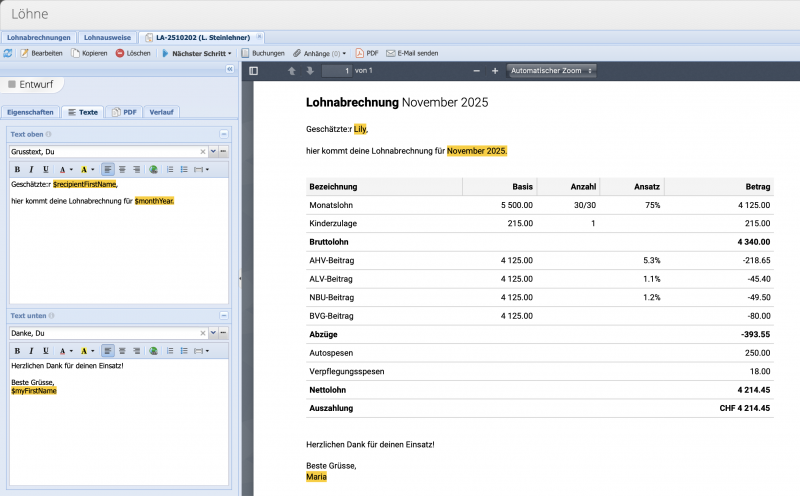Image resolution: width=800 pixels, height=496 pixels.
Task: Zoom out of the PDF preview
Action: [x=477, y=71]
